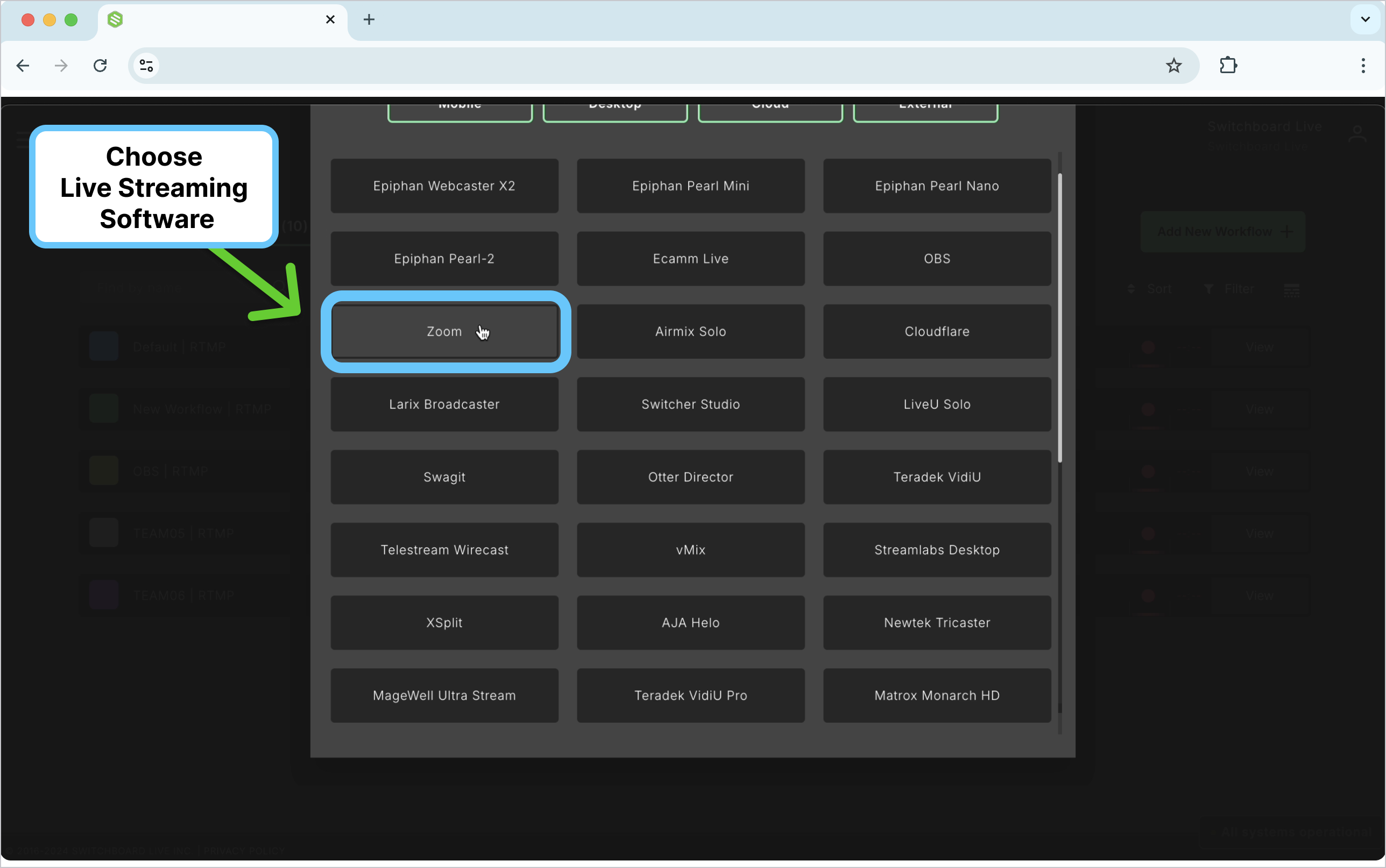Choose Ecamm Live software

coord(691,259)
